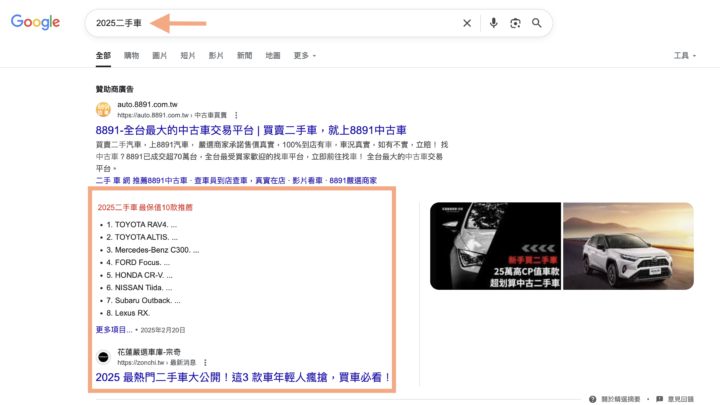
Task: Expand the 更多 tab dropdown
Action: (304, 56)
